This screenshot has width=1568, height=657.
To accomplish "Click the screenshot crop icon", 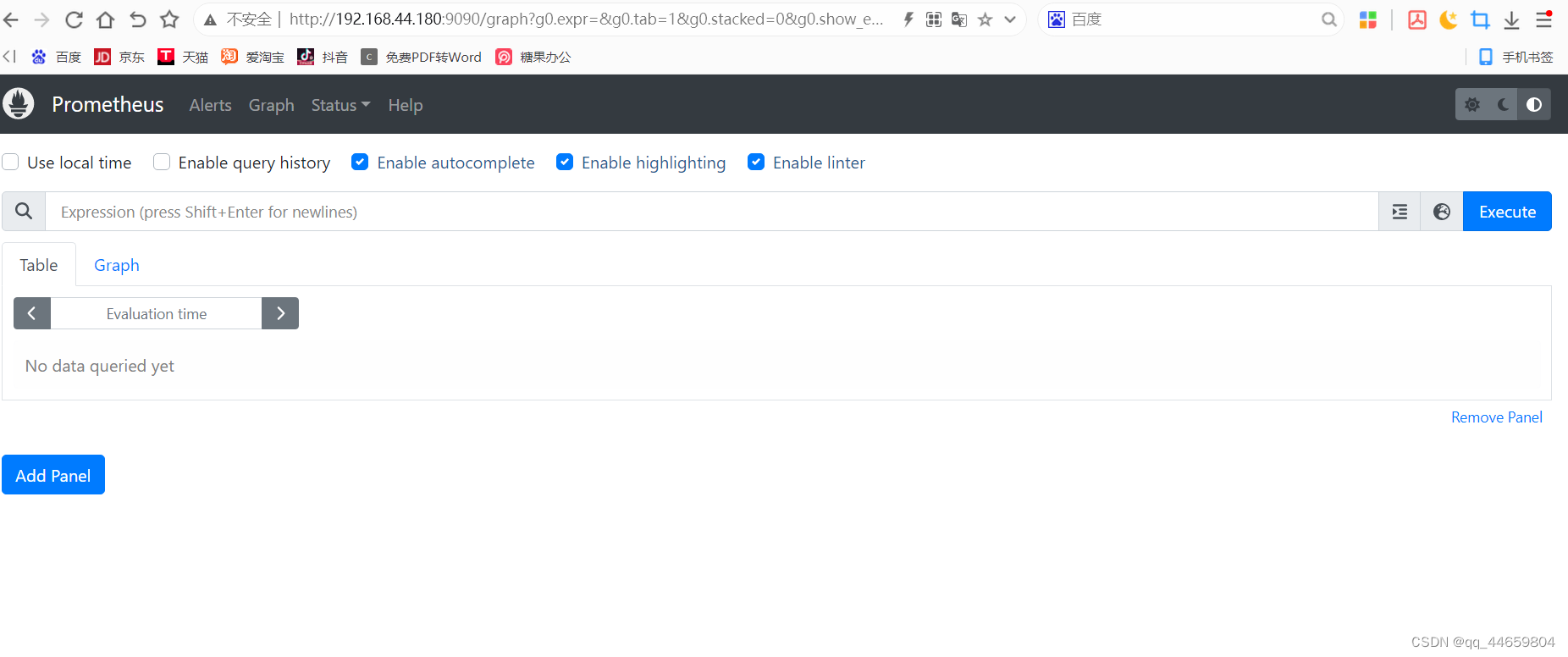I will [x=1480, y=19].
